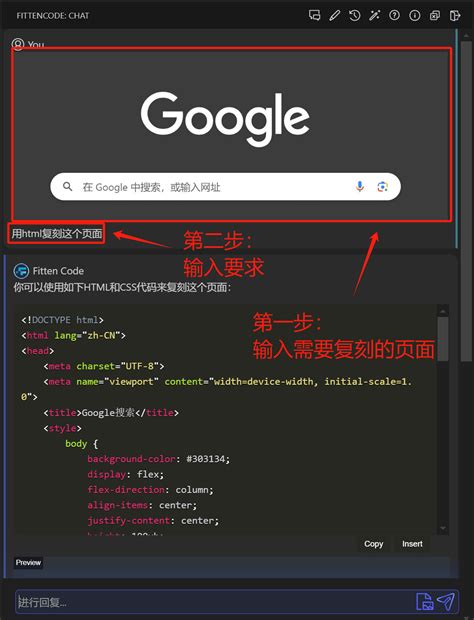Image resolution: width=474 pixels, height=620 pixels.
Task: Click the chat panel vertical scrollbar
Action: click(467, 202)
